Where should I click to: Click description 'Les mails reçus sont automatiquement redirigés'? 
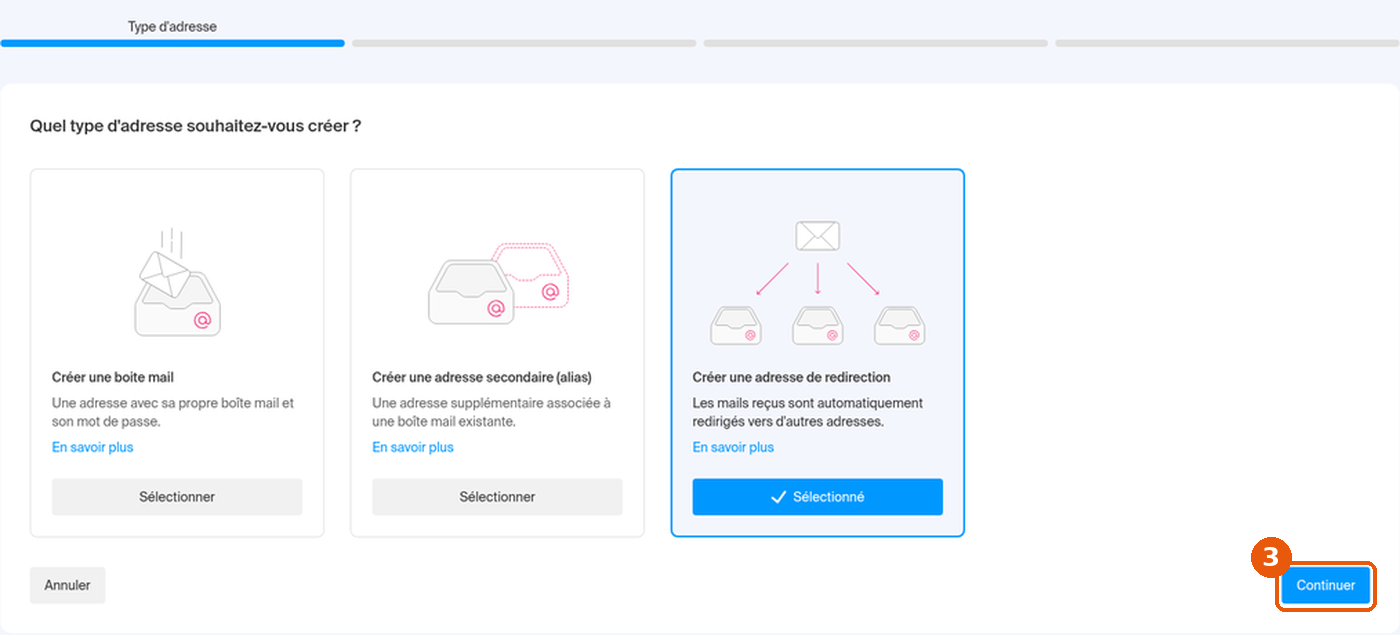(x=808, y=412)
